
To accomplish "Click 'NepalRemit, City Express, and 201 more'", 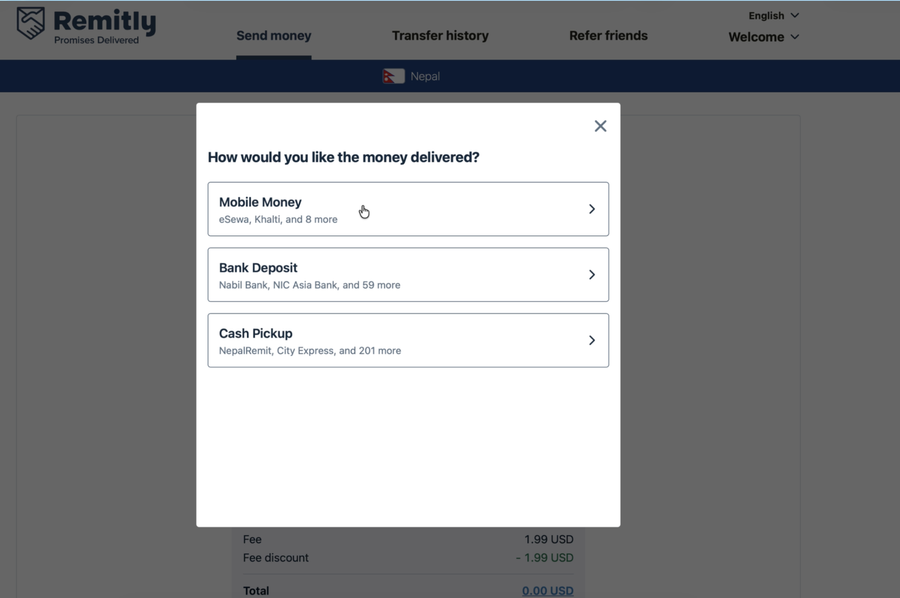I will [310, 351].
